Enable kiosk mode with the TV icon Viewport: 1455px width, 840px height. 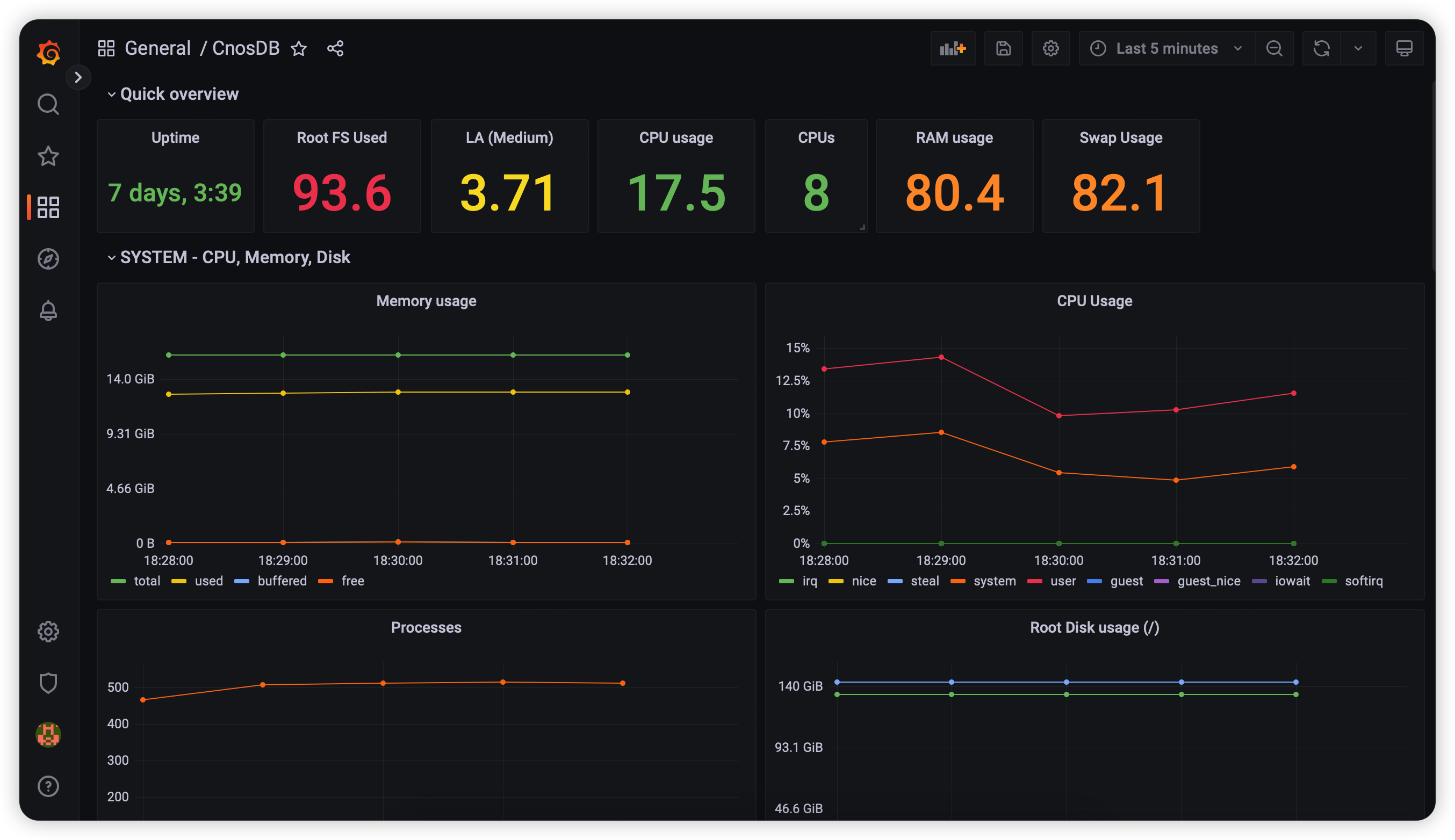[1404, 48]
